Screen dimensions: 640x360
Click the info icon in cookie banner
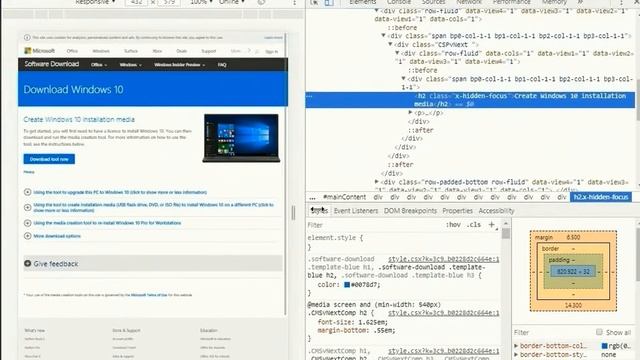pyautogui.click(x=27, y=38)
